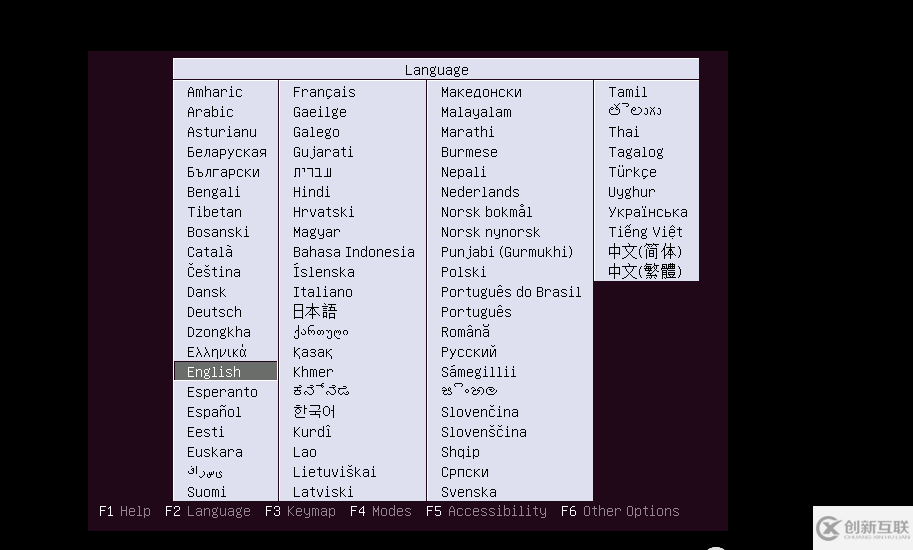Select Kurdî language
Image resolution: width=913 pixels, height=550 pixels.
(312, 432)
